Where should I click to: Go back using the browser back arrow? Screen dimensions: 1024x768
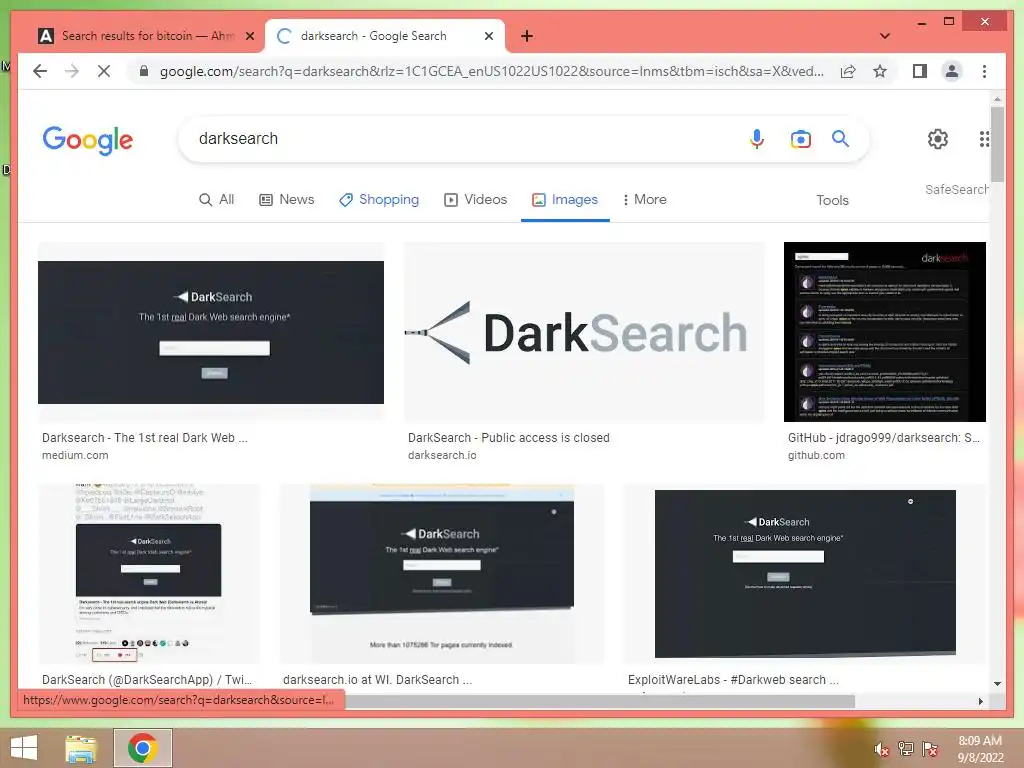click(x=40, y=71)
